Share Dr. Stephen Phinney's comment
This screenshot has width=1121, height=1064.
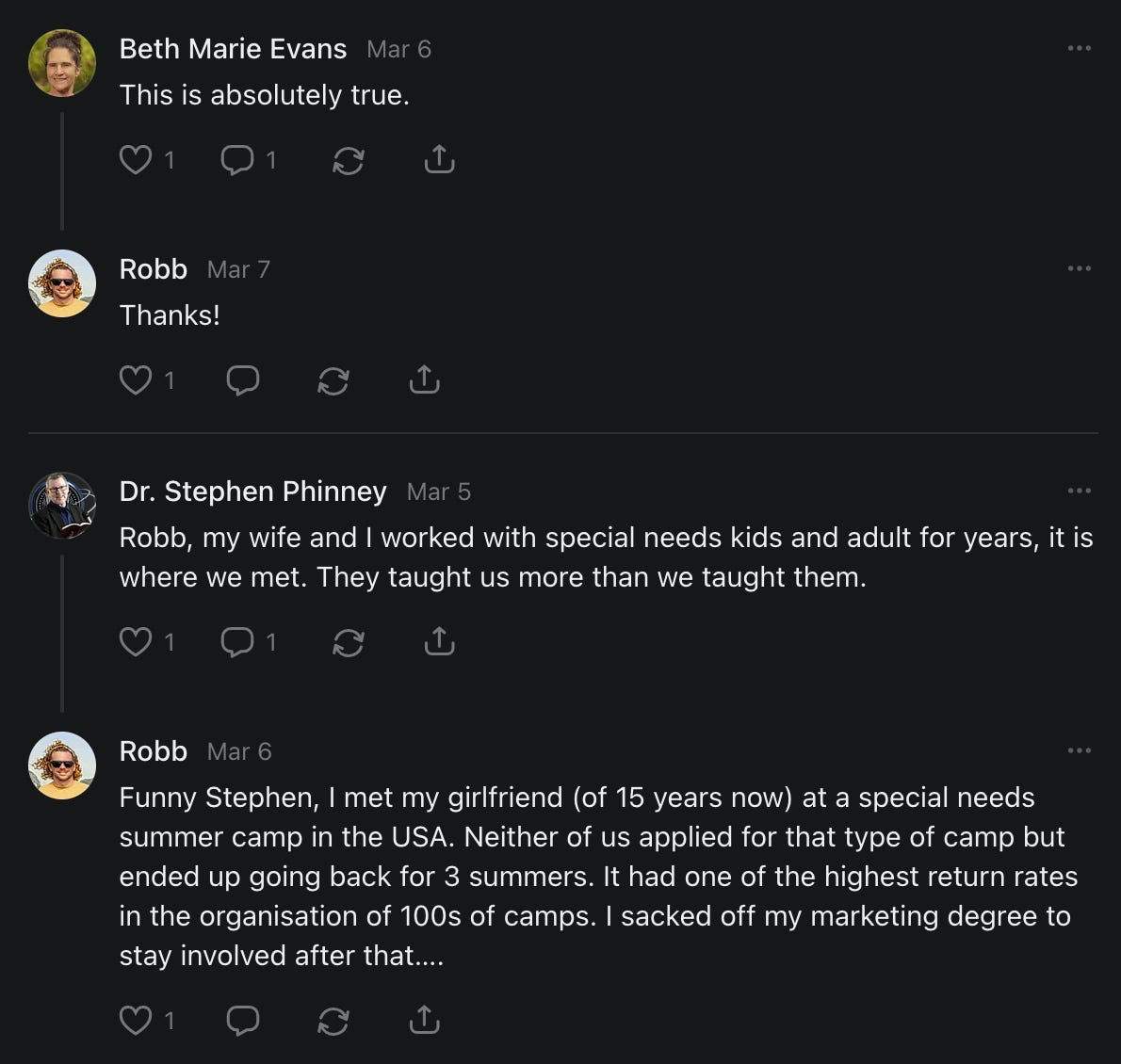click(439, 642)
